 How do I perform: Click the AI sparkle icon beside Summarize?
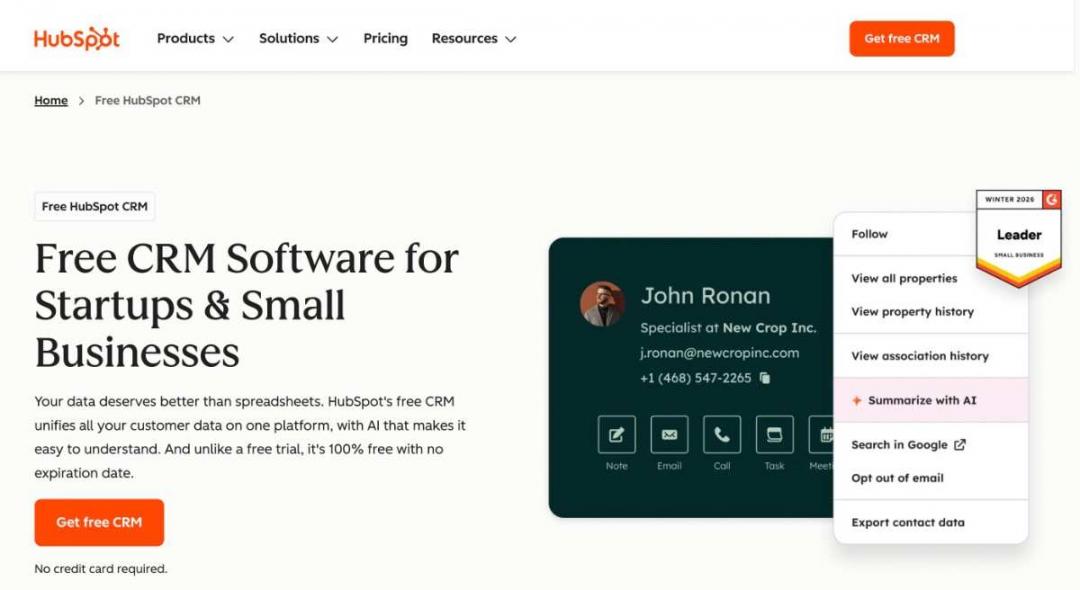coord(856,401)
